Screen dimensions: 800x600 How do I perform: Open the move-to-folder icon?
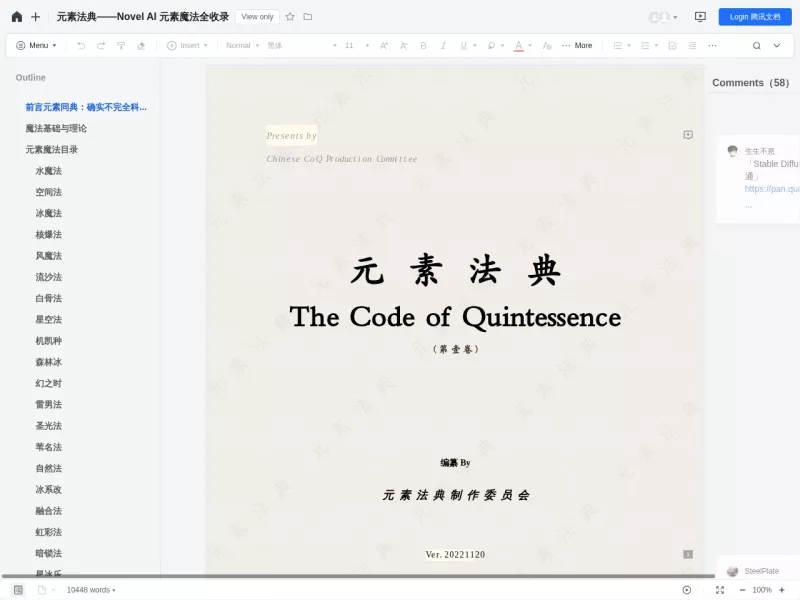coord(308,17)
